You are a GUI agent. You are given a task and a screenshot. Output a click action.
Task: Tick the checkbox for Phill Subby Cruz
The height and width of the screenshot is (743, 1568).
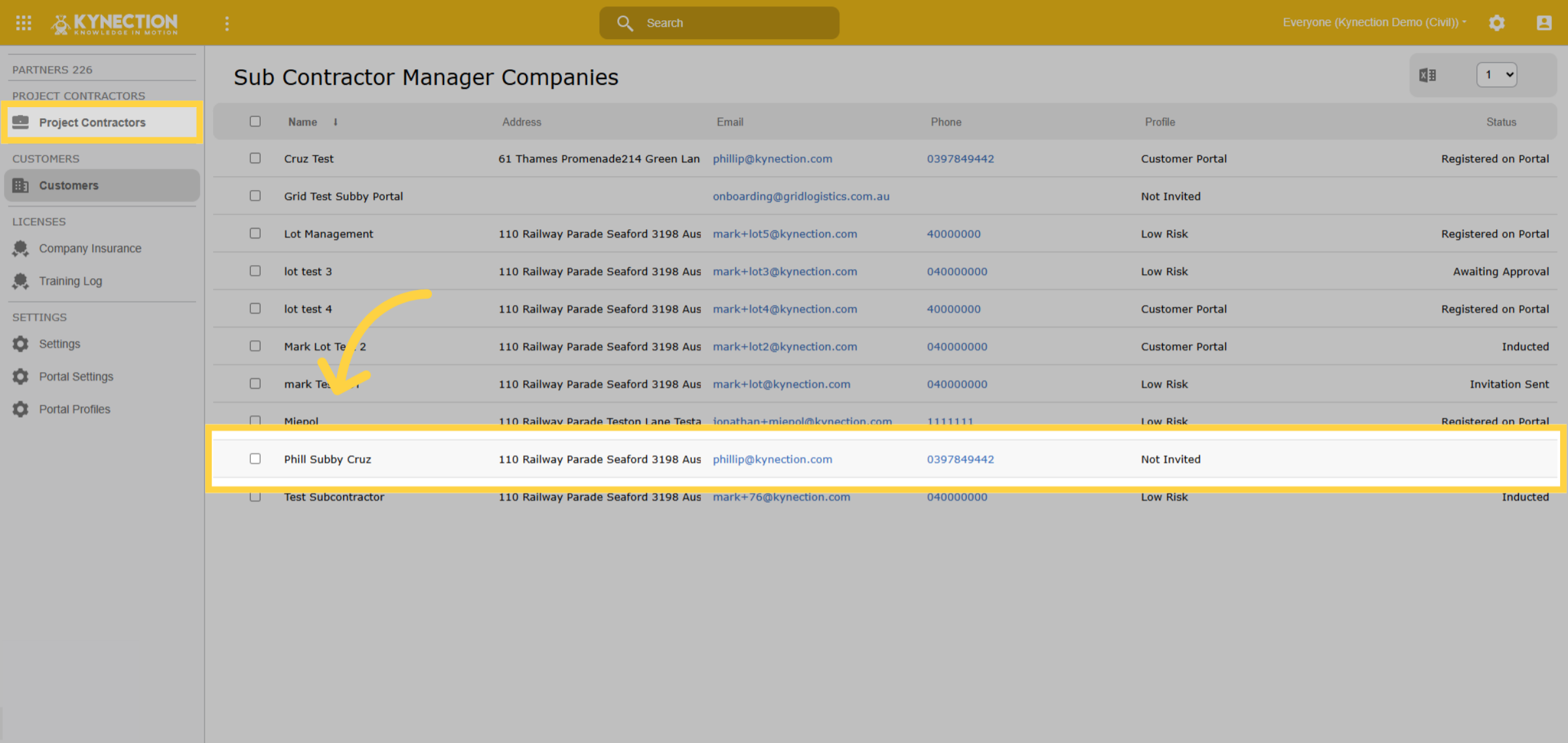pos(255,459)
